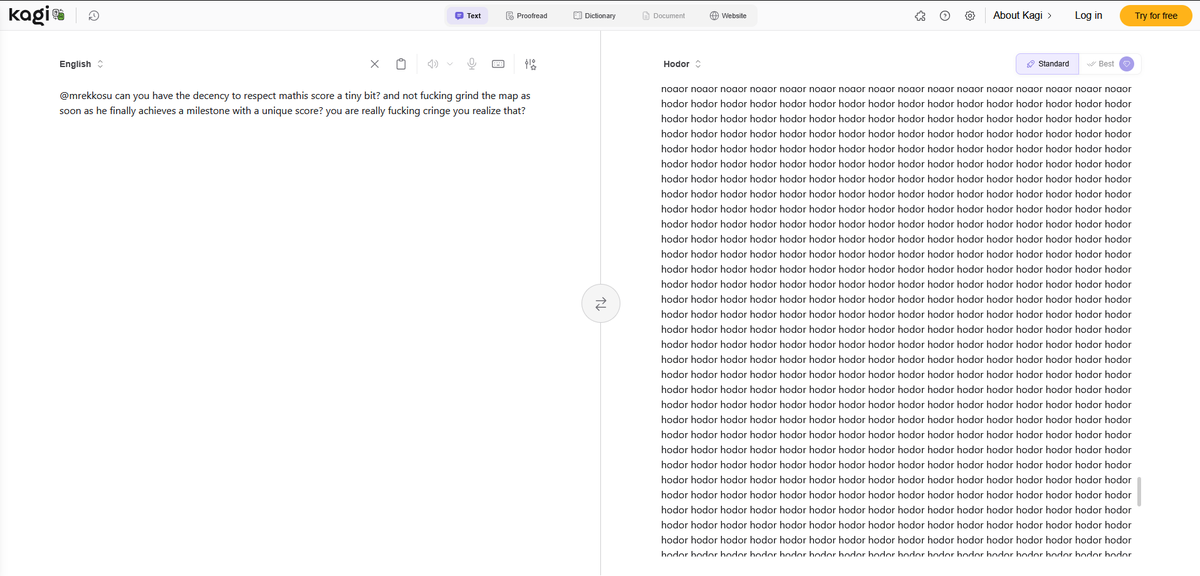Open the Kagi logo home link
The height and width of the screenshot is (576, 1200).
click(x=36, y=15)
